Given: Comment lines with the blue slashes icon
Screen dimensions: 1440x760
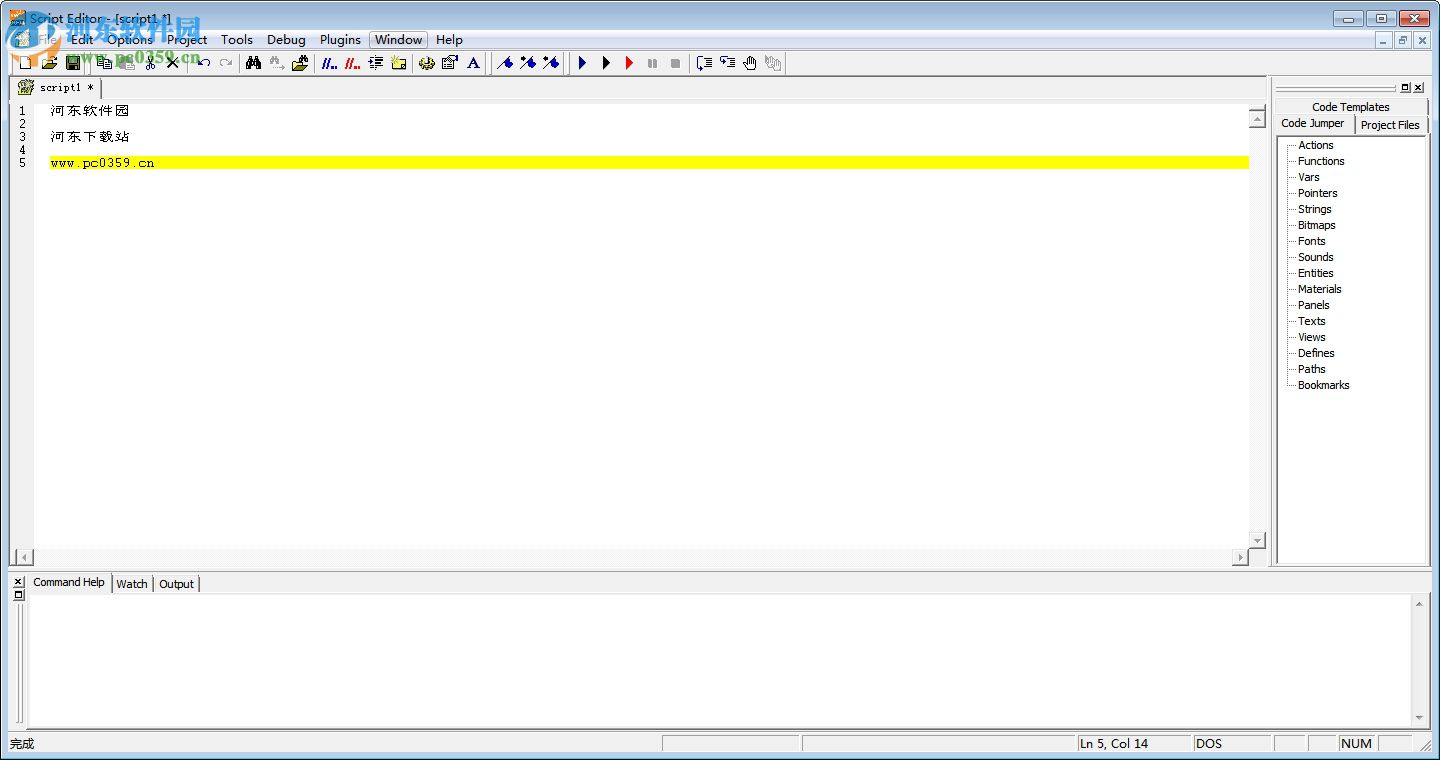Looking at the screenshot, I should pos(329,63).
